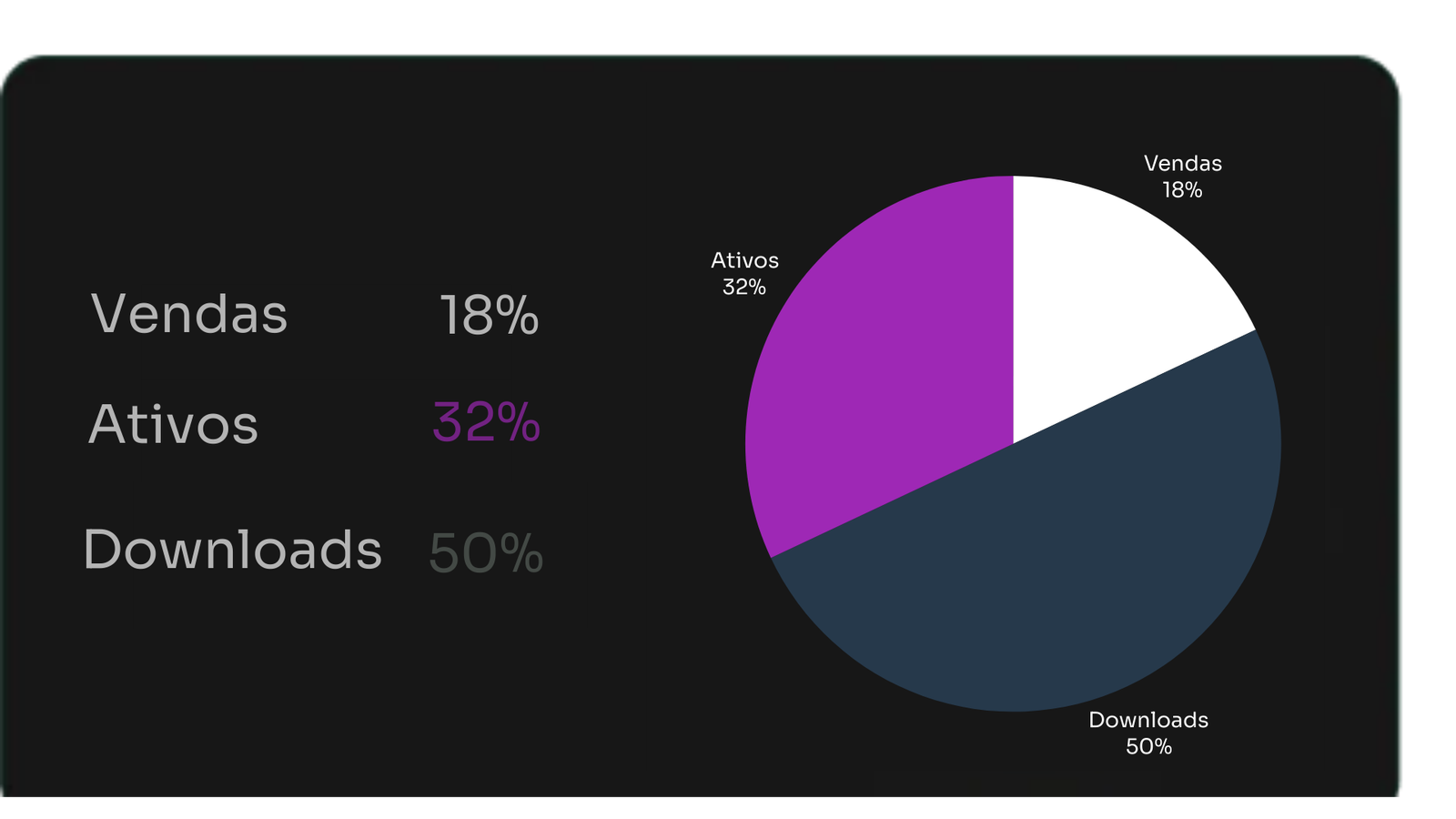Click the gray 50% value in the list
1456x819 pixels.
coord(486,553)
